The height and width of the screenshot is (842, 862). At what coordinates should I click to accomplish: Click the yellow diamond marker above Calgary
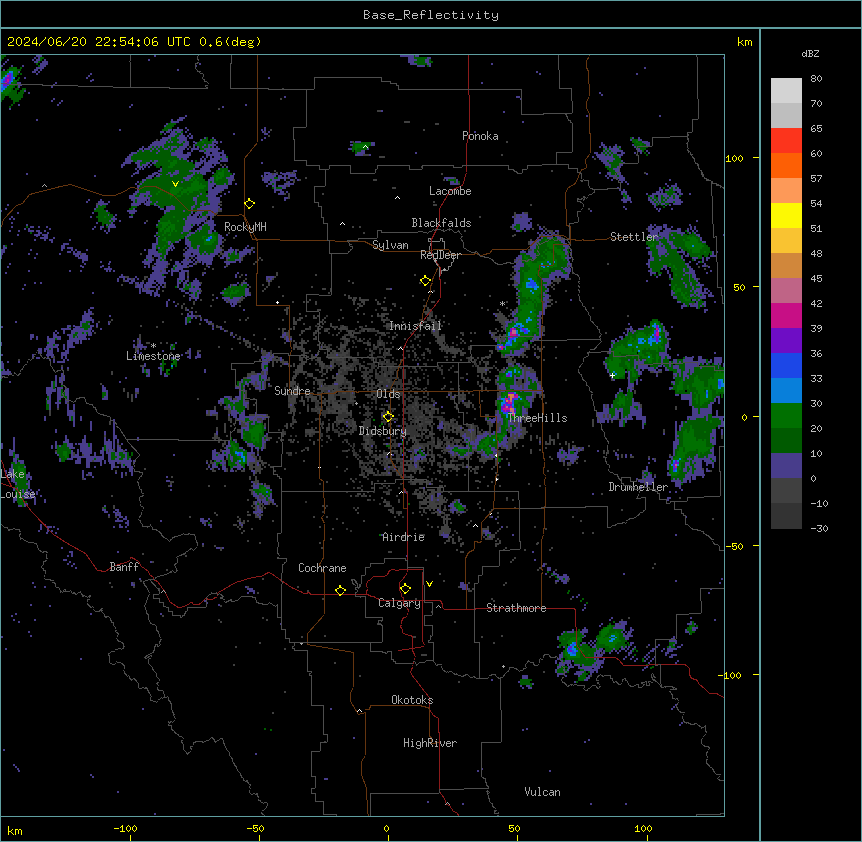(x=405, y=589)
